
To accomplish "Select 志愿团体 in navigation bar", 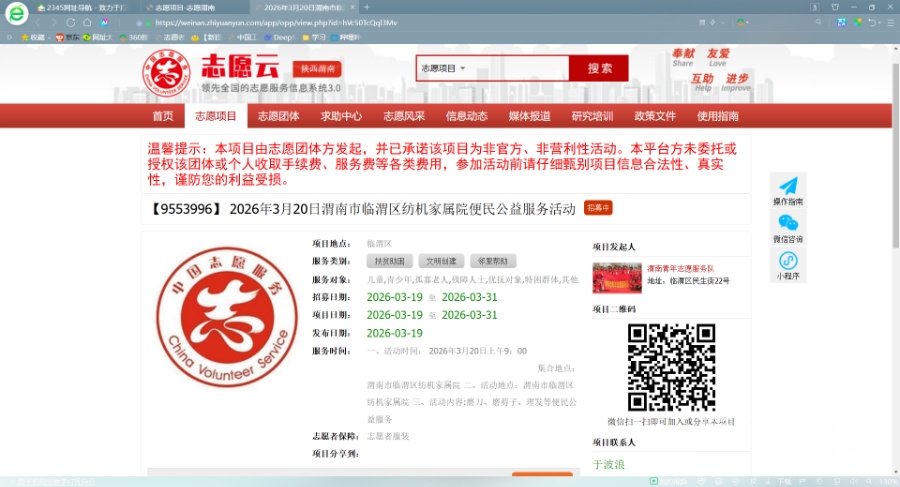I will [278, 116].
